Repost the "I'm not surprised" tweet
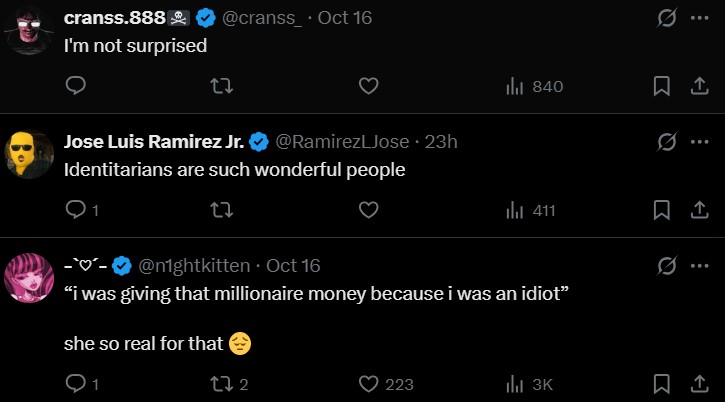Image resolution: width=725 pixels, height=402 pixels. tap(223, 87)
